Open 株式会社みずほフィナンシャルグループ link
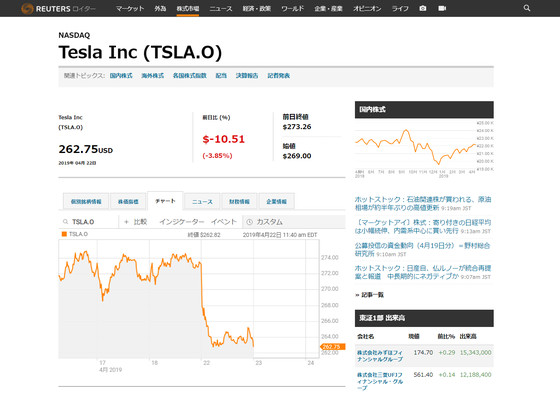This screenshot has width=560, height=394. click(380, 356)
